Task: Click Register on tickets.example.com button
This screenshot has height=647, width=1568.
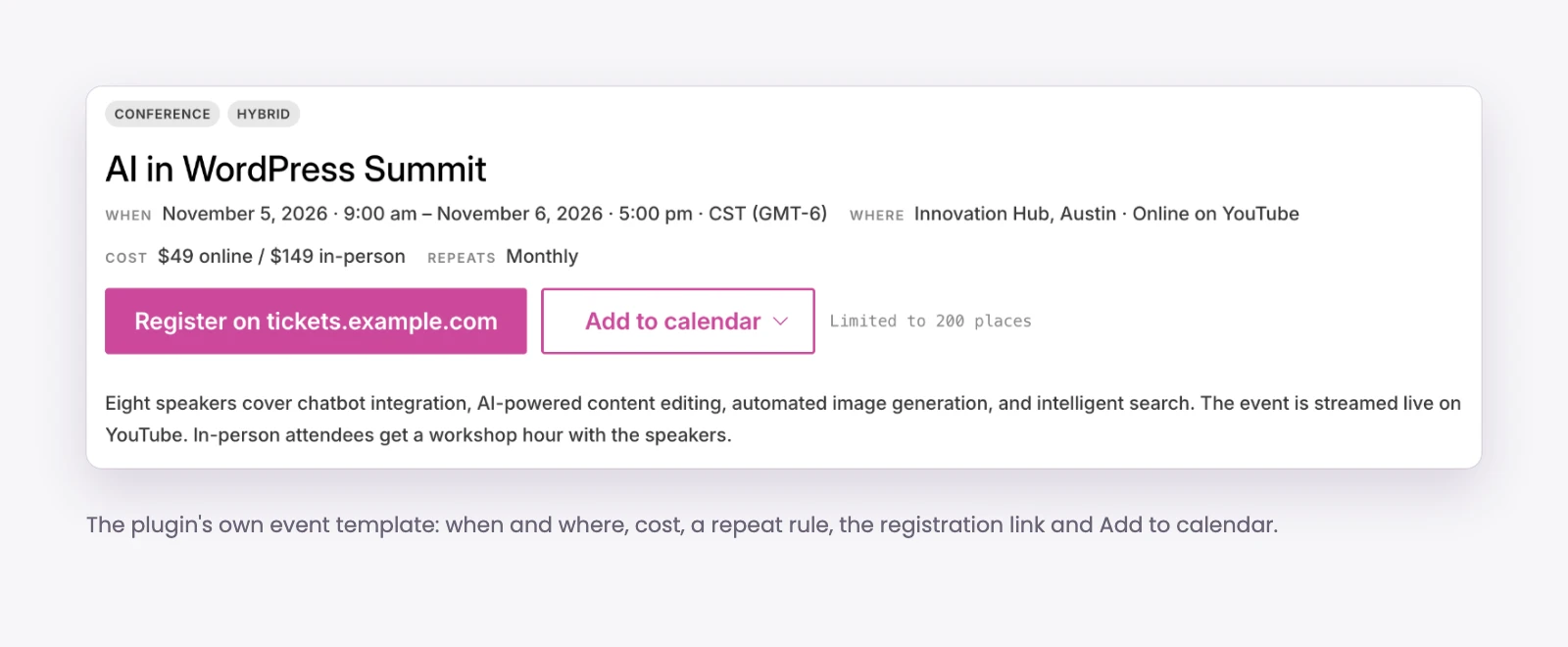Action: [316, 321]
